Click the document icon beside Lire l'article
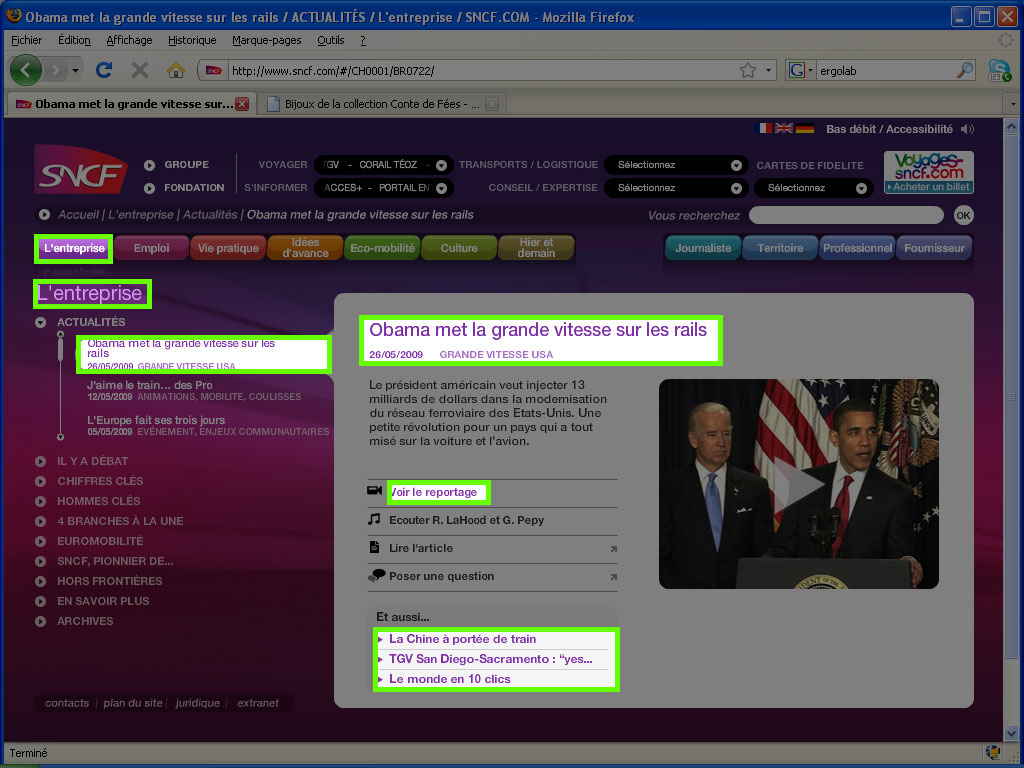The width and height of the screenshot is (1024, 768). pyautogui.click(x=374, y=547)
